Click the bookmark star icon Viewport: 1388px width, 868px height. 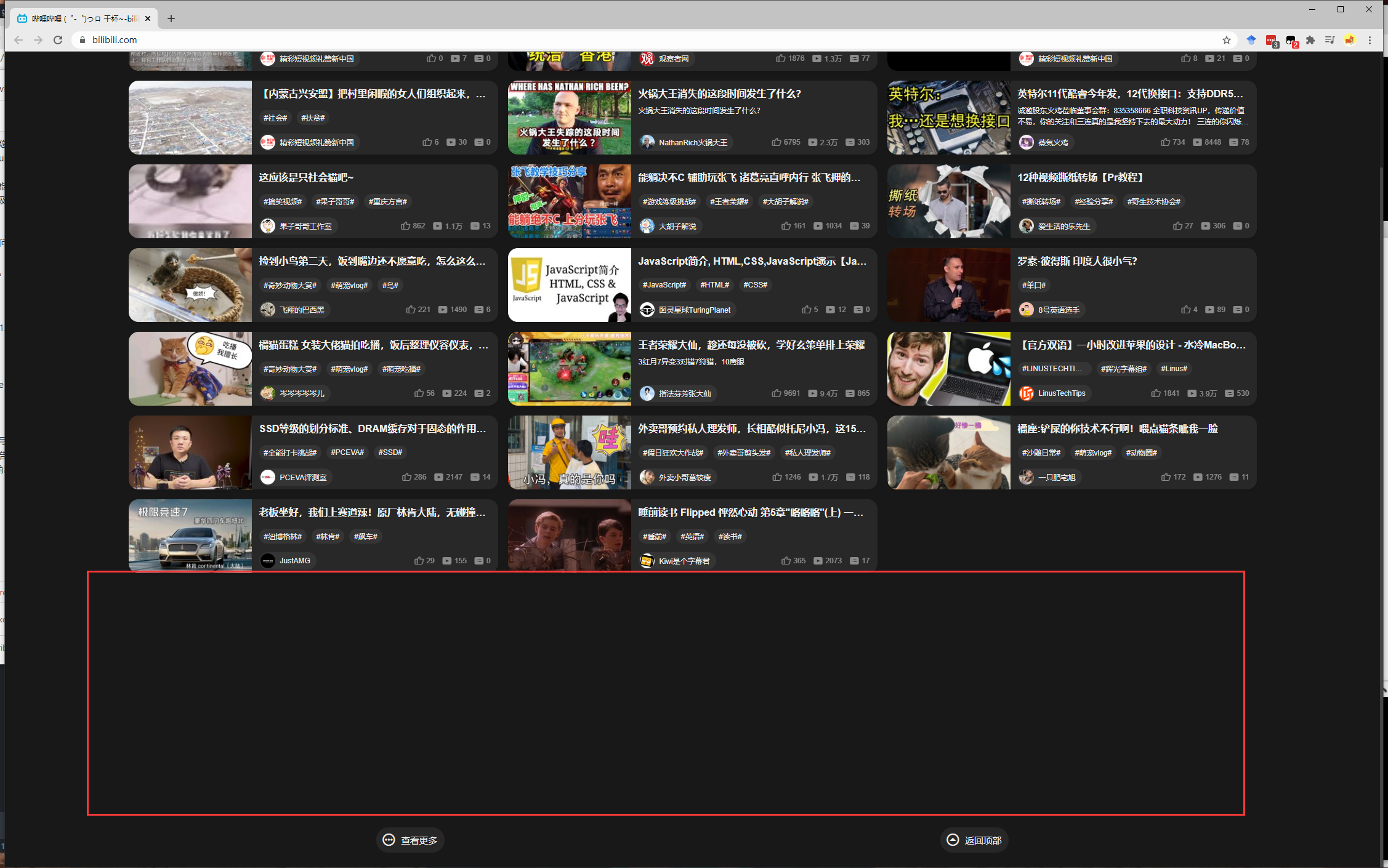[1226, 40]
